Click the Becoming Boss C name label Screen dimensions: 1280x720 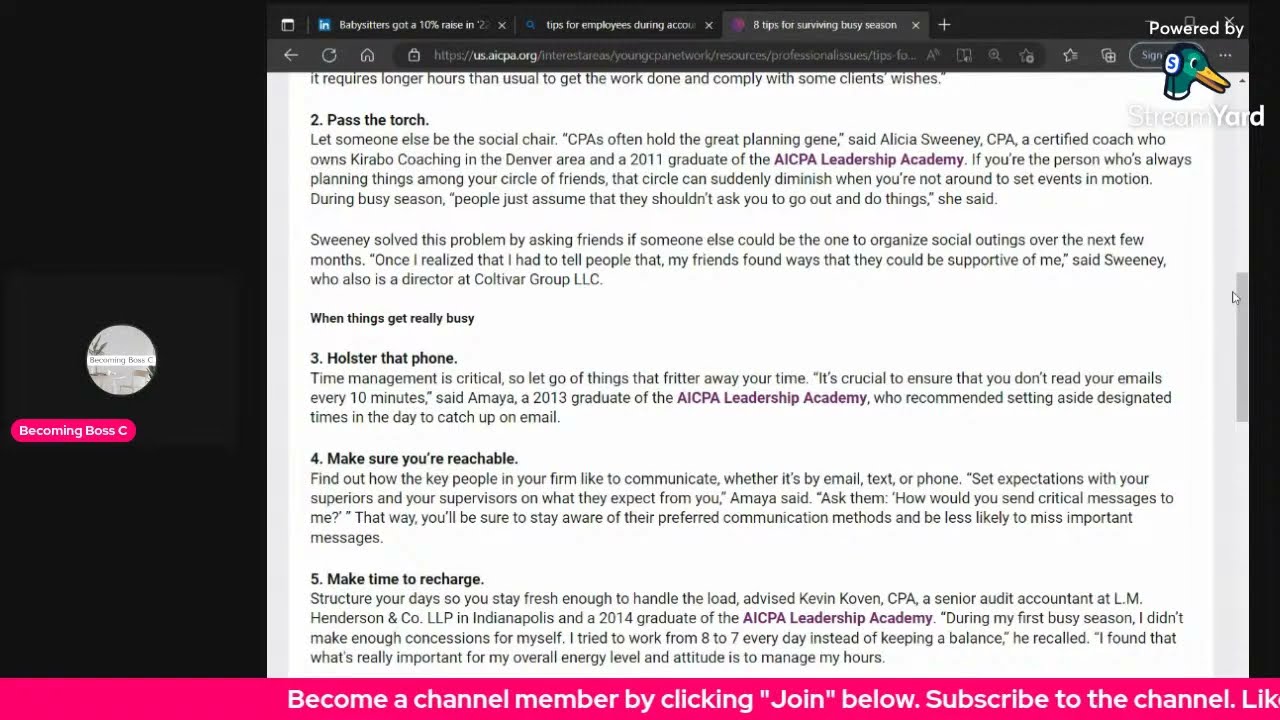(73, 431)
